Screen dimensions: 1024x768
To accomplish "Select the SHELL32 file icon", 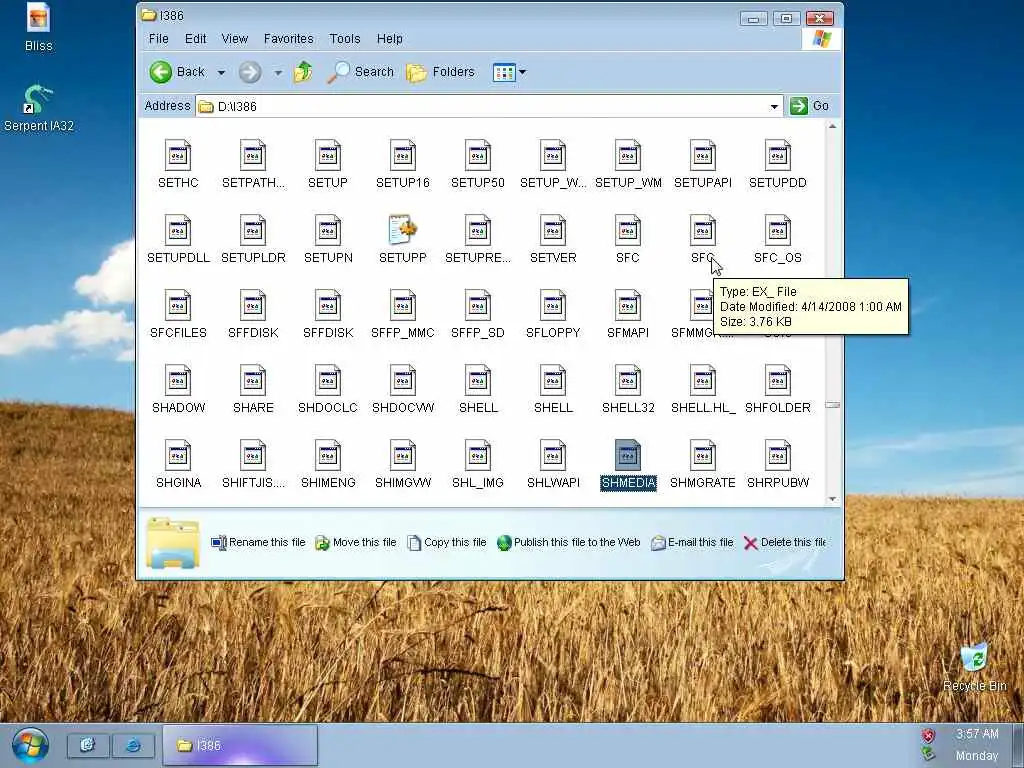I will (x=628, y=381).
